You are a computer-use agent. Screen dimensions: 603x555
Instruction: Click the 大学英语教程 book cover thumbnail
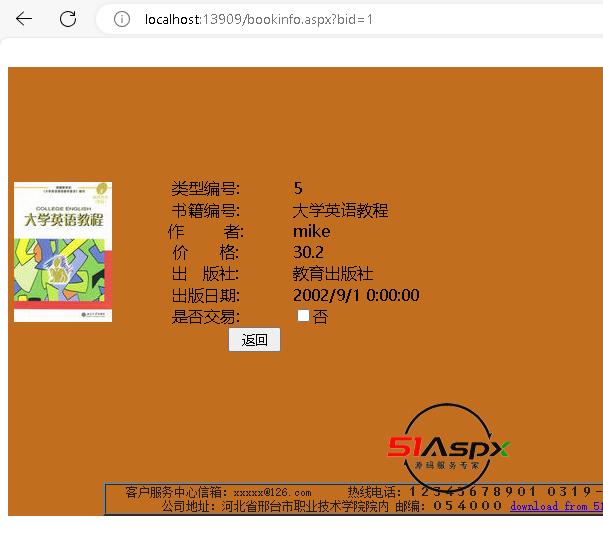[x=63, y=252]
